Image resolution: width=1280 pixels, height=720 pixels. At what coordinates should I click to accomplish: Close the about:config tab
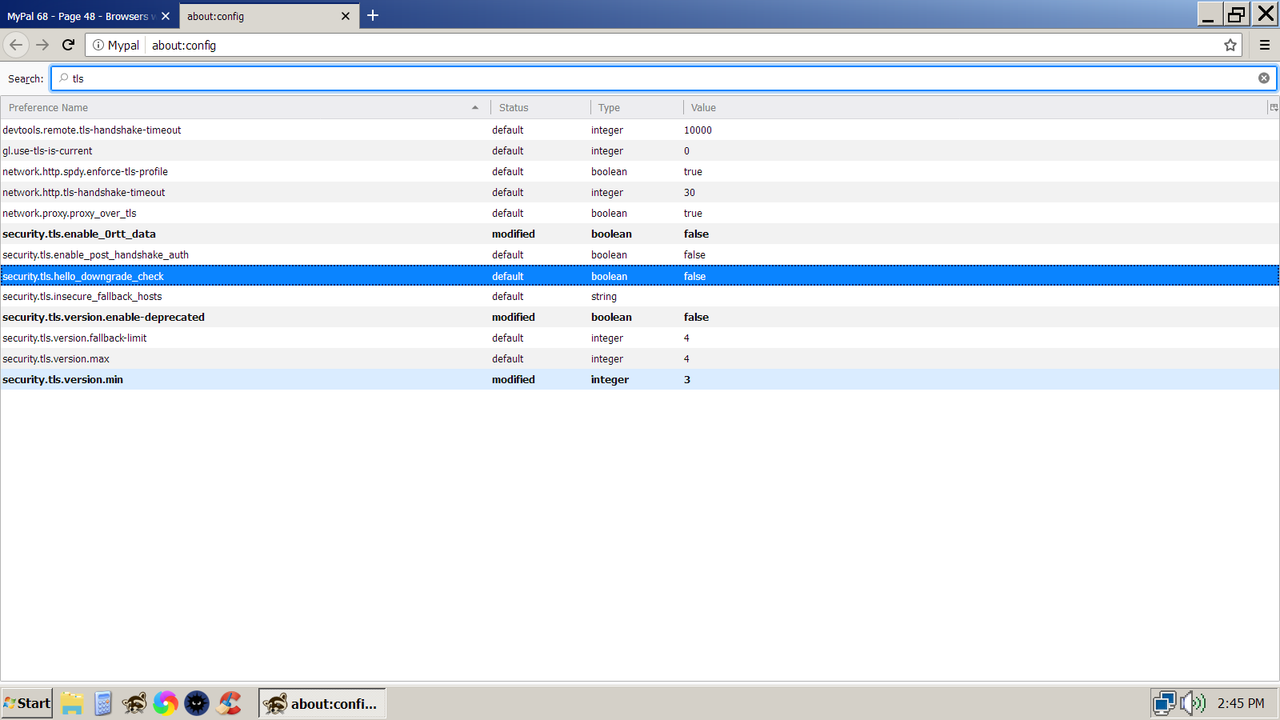pyautogui.click(x=346, y=16)
